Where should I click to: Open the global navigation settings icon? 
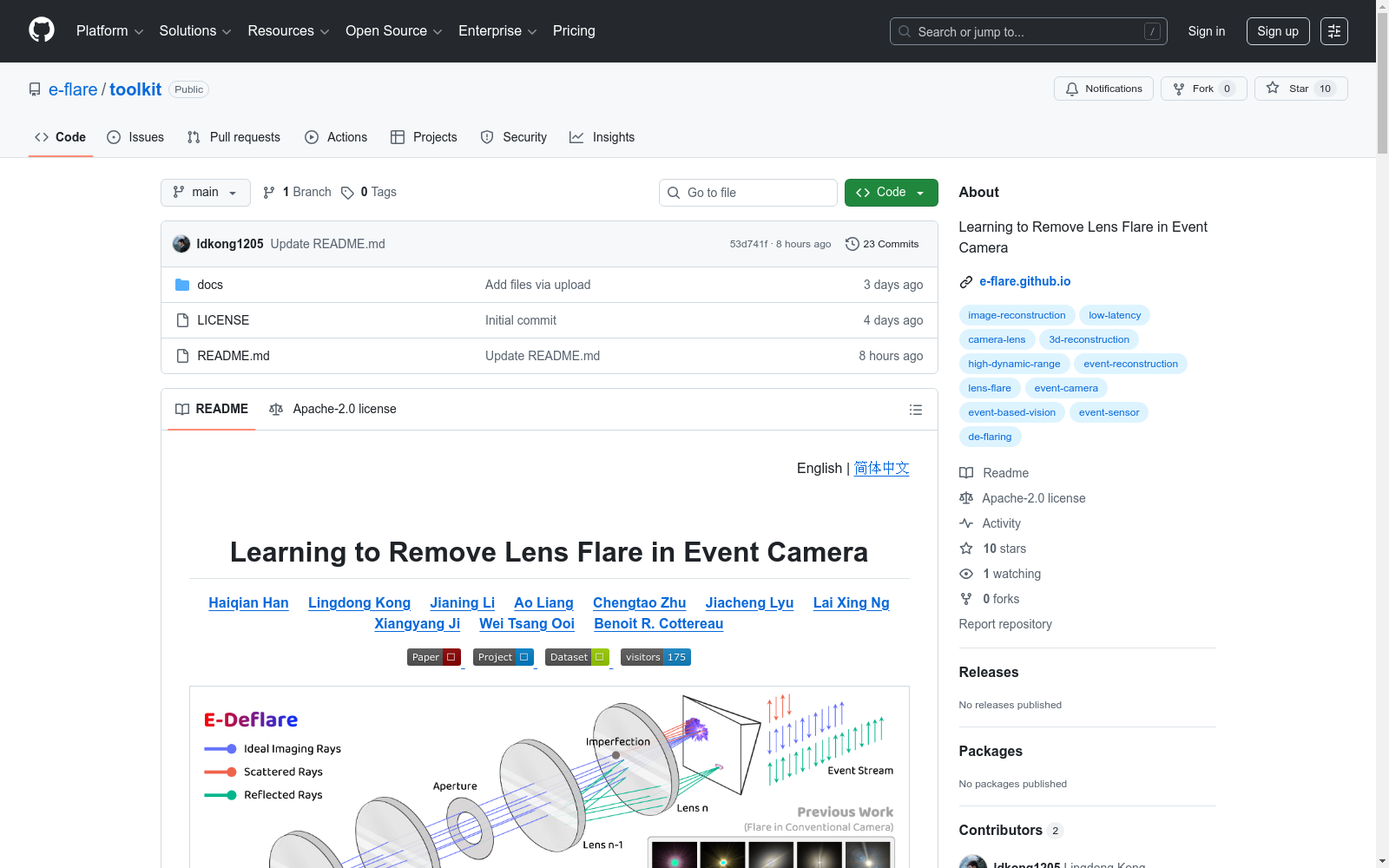(1334, 31)
